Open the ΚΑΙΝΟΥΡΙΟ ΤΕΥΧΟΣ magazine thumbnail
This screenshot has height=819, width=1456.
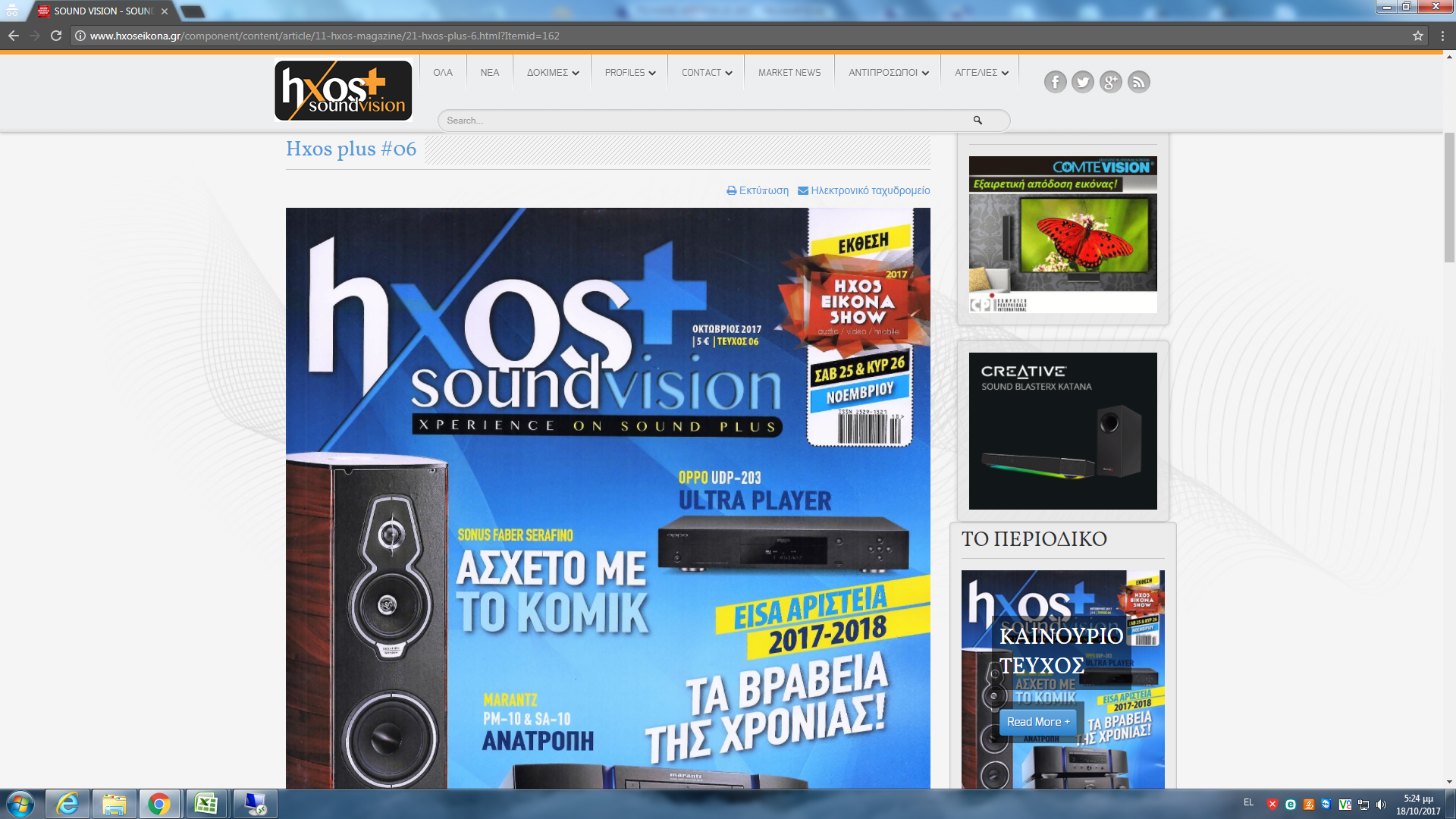1063,679
